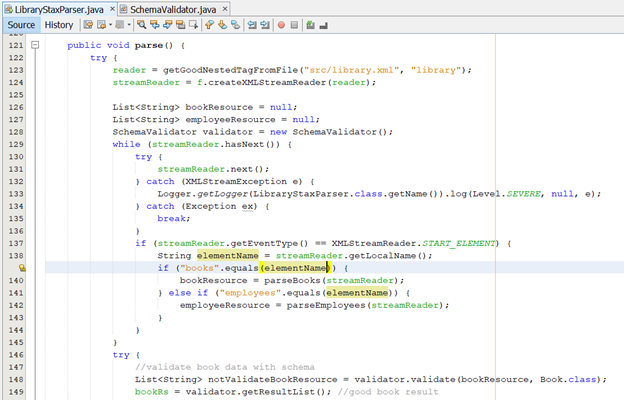Click '//good book result' comment
Image resolution: width=624 pixels, height=400 pixels.
pyautogui.click(x=388, y=392)
